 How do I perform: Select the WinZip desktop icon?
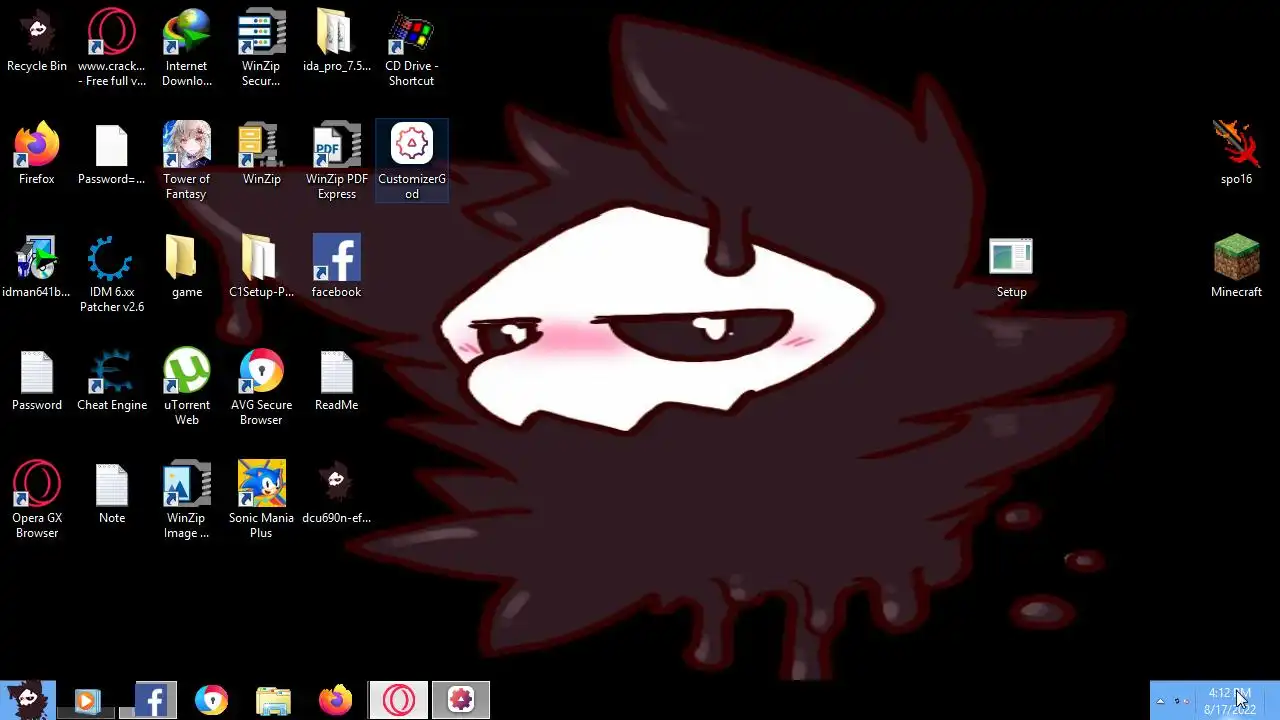(x=261, y=154)
